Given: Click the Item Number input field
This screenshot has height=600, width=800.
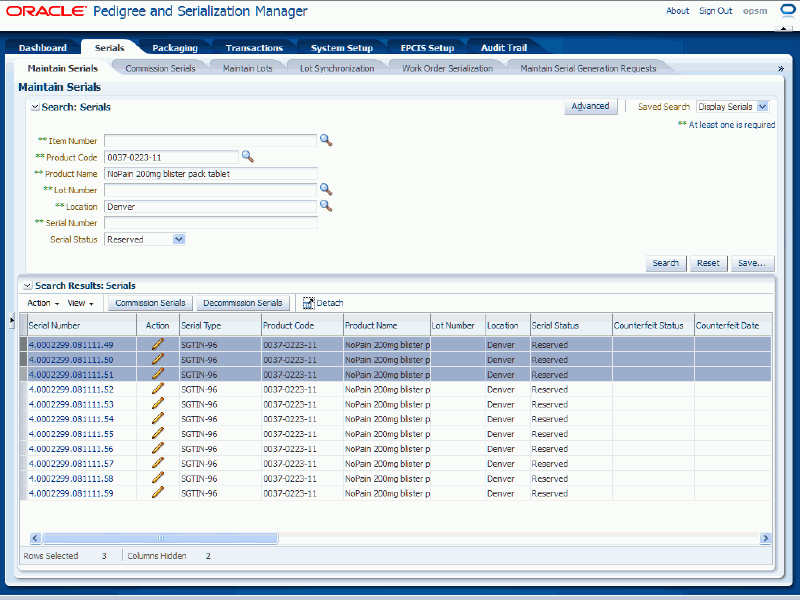Looking at the screenshot, I should 210,141.
